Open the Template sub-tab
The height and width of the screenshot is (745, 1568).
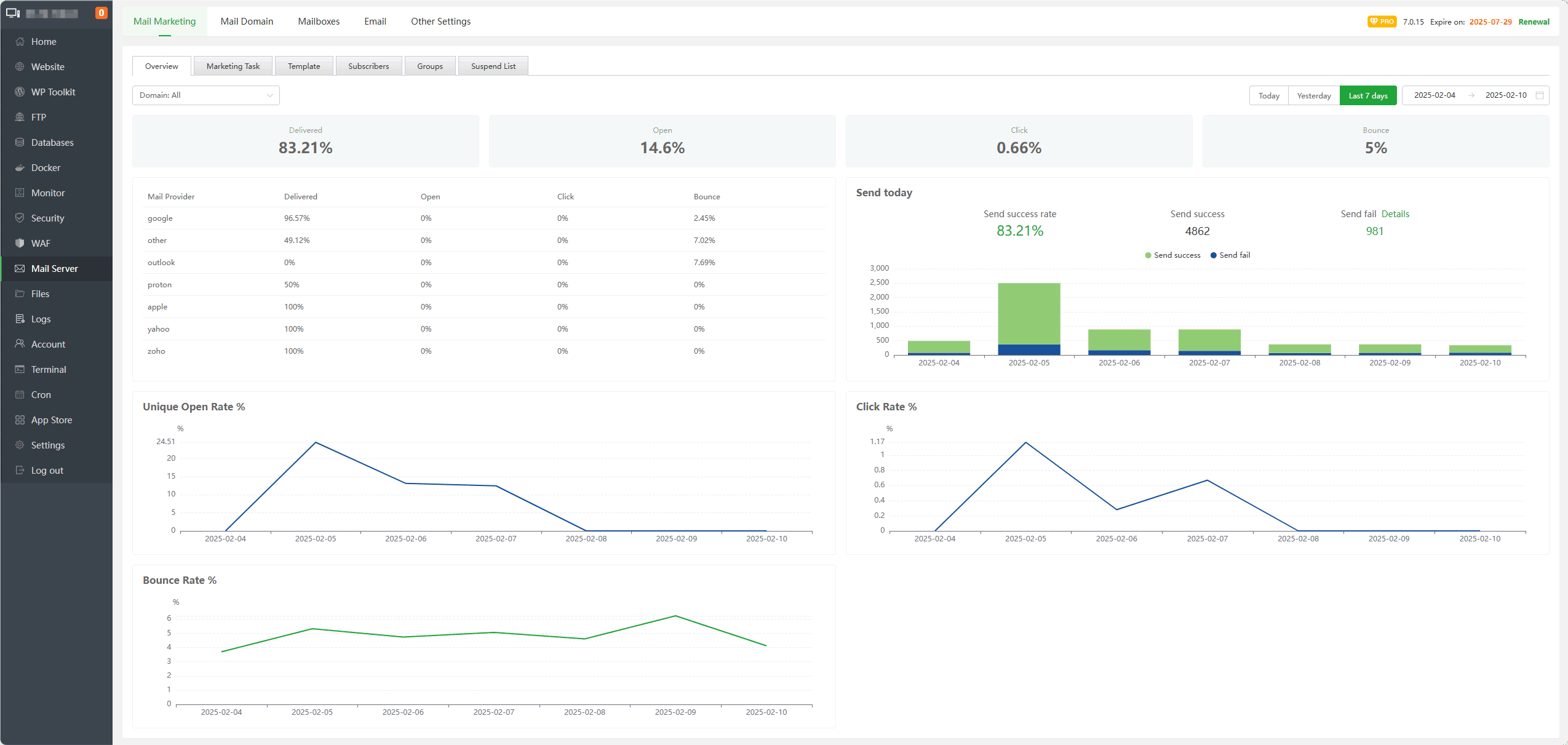click(x=304, y=66)
